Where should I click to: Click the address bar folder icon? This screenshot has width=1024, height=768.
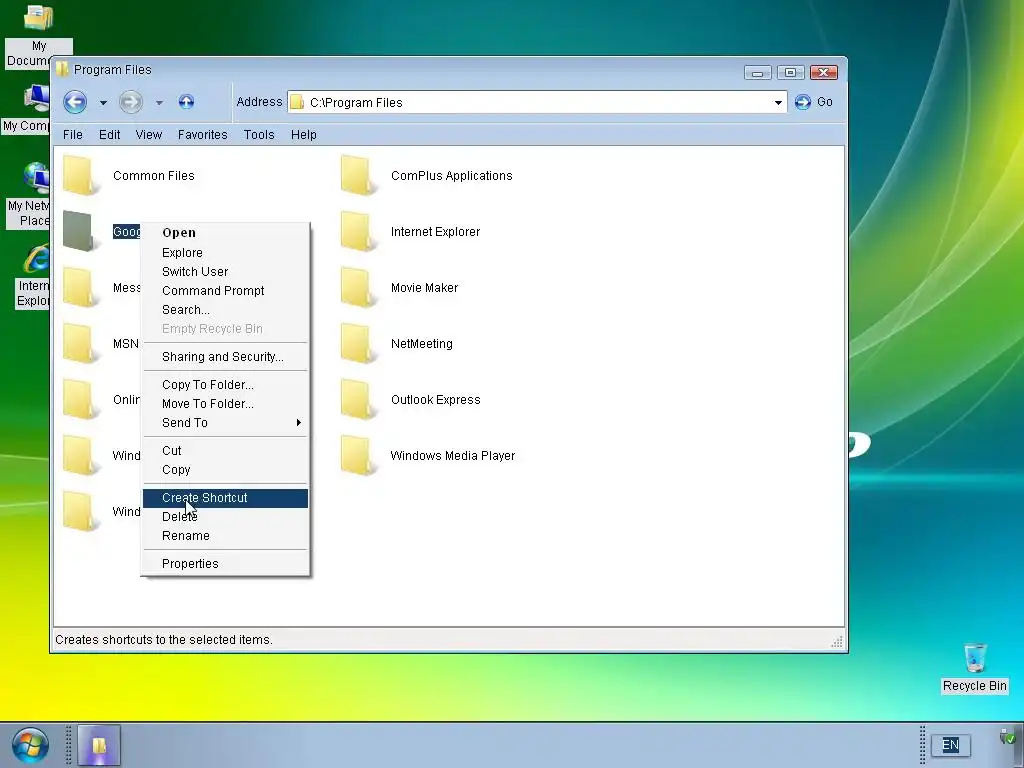pyautogui.click(x=297, y=103)
